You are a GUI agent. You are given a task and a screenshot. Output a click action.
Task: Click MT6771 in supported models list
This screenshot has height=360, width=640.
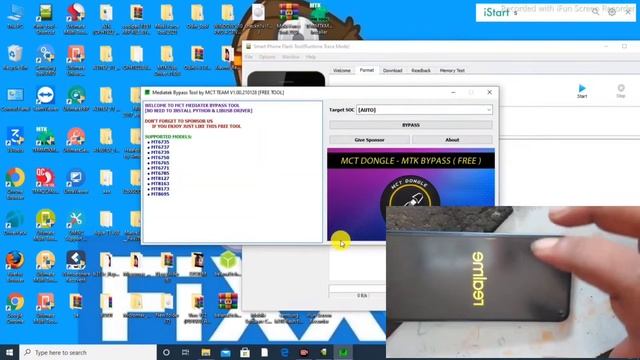(x=160, y=168)
